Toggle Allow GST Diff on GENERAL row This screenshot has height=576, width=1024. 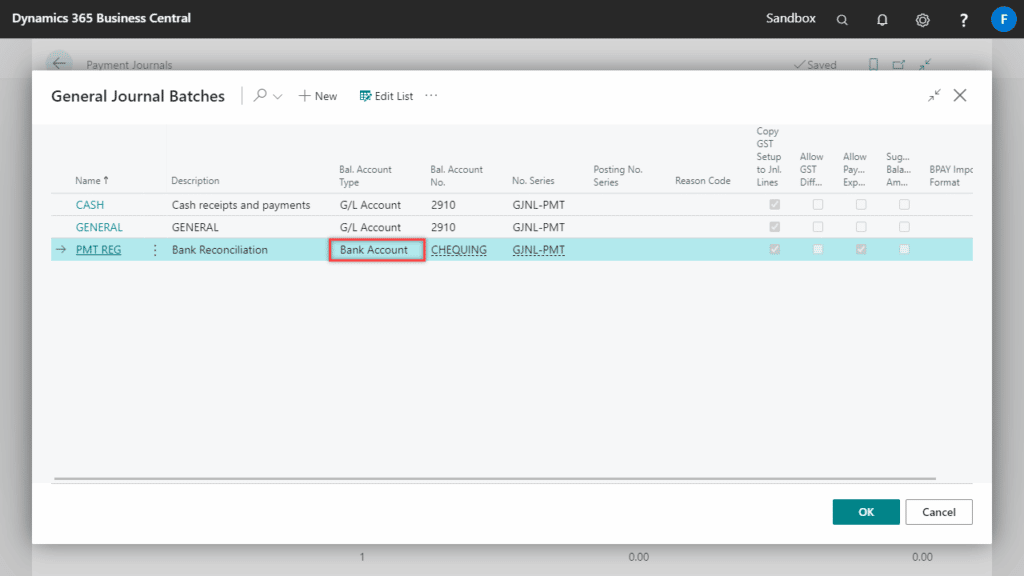pyautogui.click(x=818, y=227)
